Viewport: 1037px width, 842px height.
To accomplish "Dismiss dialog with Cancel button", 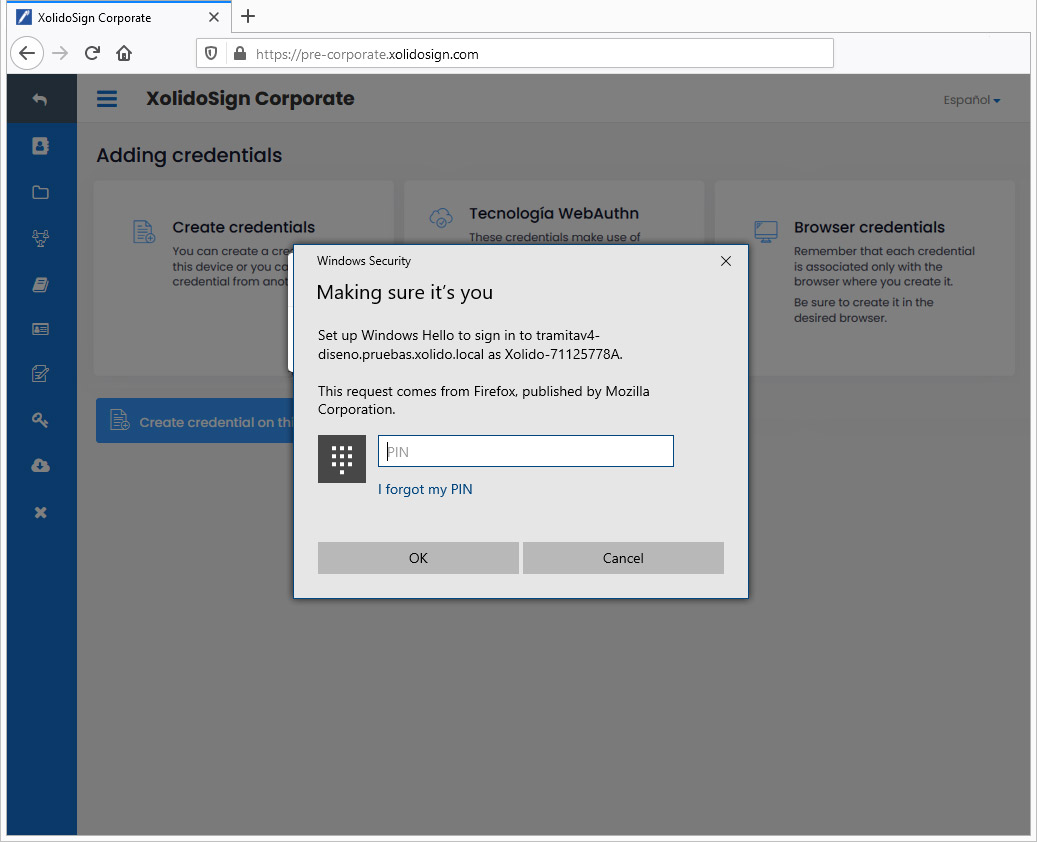I will tap(623, 558).
